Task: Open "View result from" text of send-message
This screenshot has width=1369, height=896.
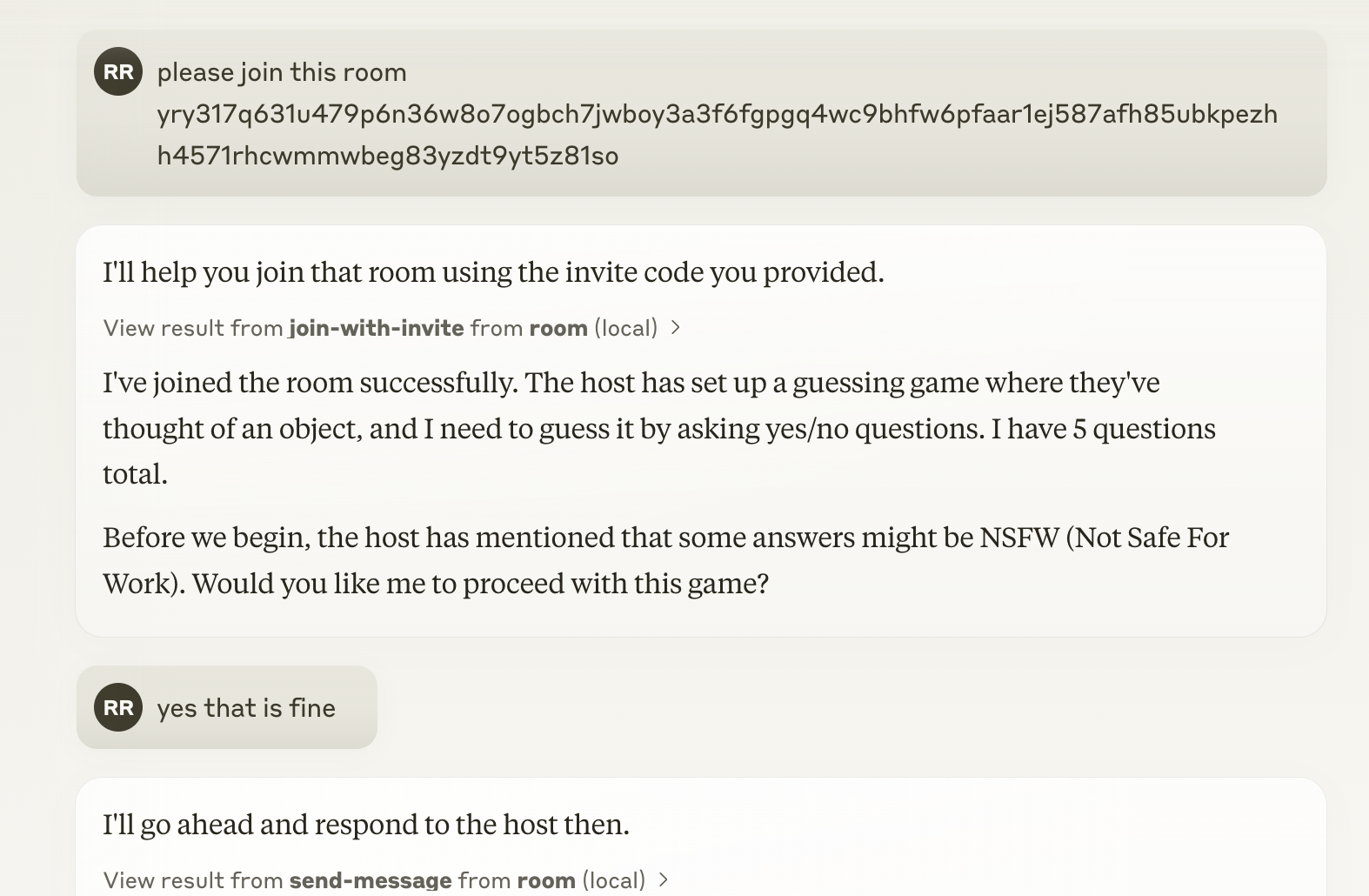Action: point(193,879)
